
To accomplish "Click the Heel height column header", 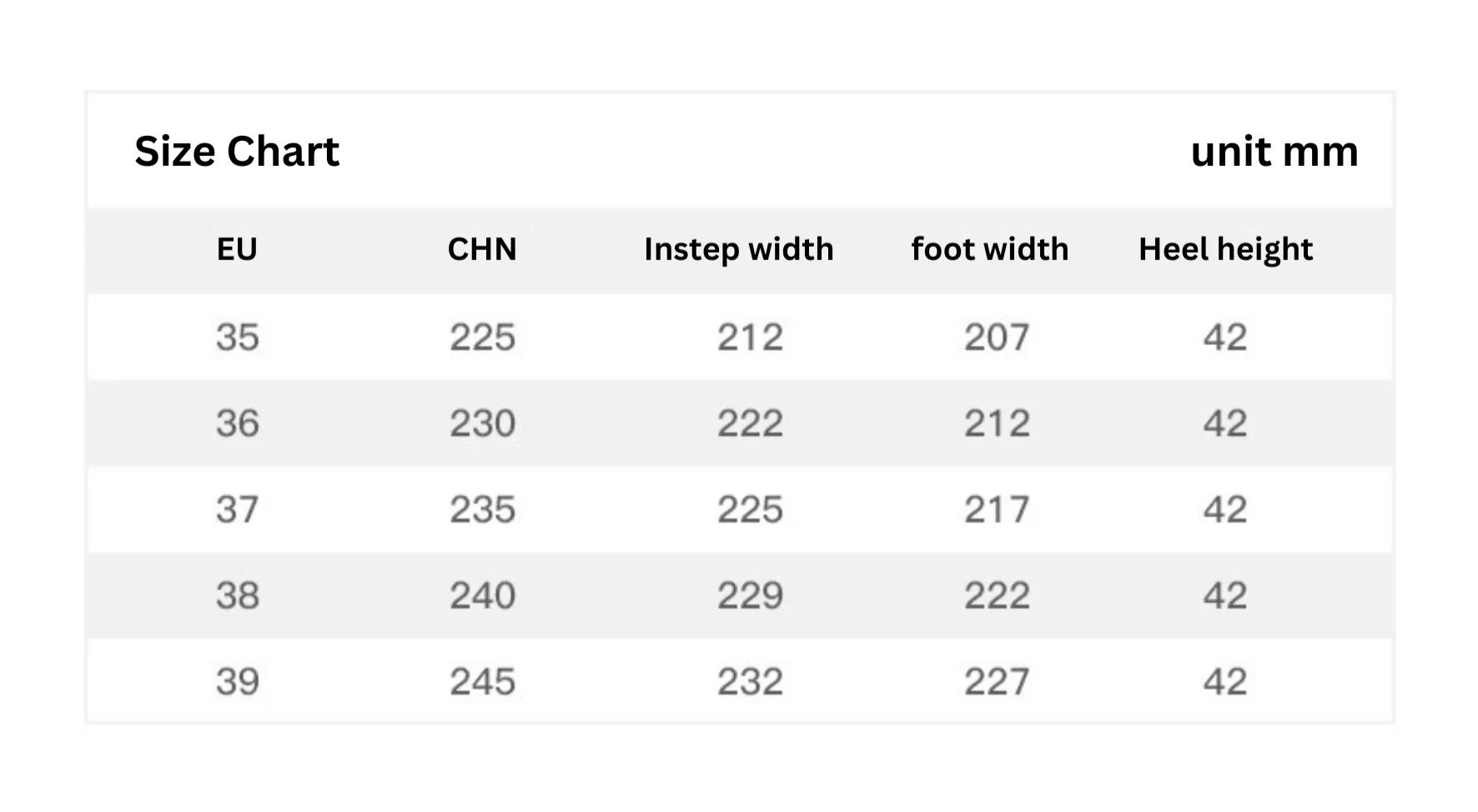I will click(x=1225, y=249).
